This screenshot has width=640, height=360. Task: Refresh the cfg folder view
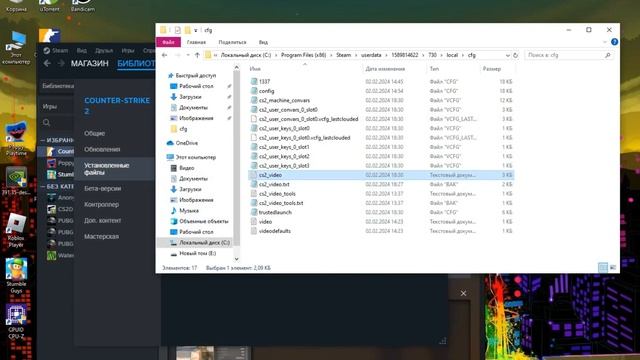[x=516, y=55]
